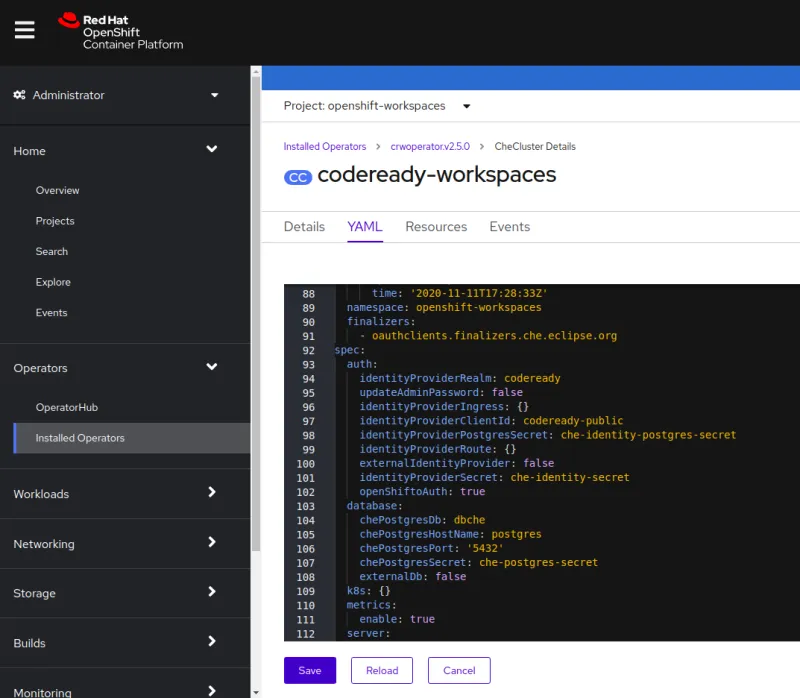
Task: Go to OperatorHub in the sidebar
Action: tap(66, 407)
